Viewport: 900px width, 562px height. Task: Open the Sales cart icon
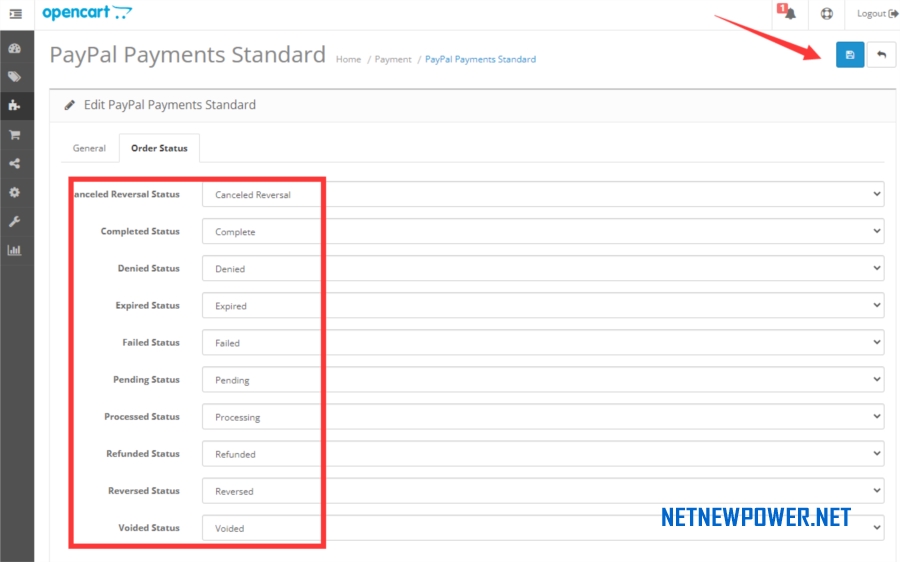pos(15,135)
